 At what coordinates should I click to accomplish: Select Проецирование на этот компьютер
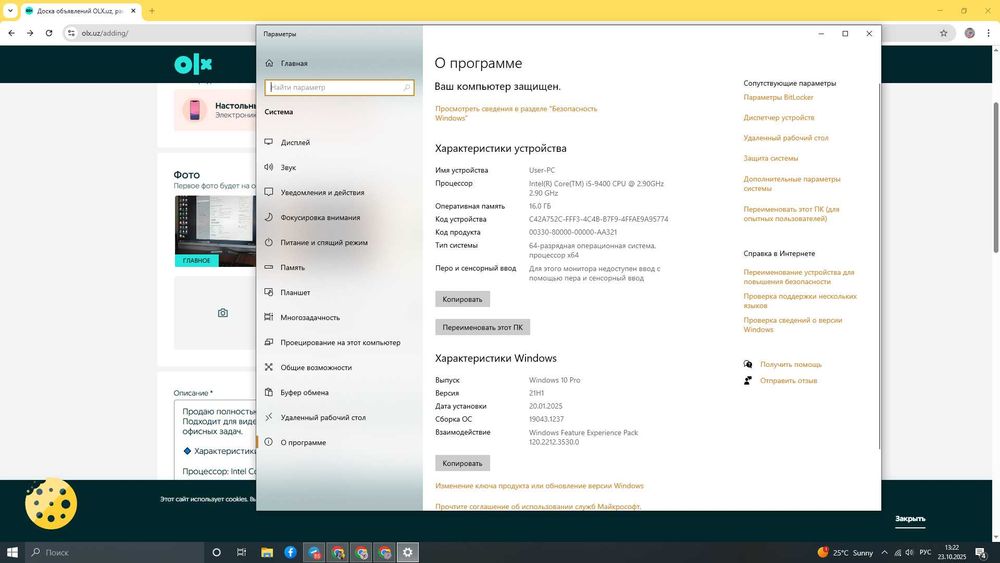pyautogui.click(x=332, y=342)
